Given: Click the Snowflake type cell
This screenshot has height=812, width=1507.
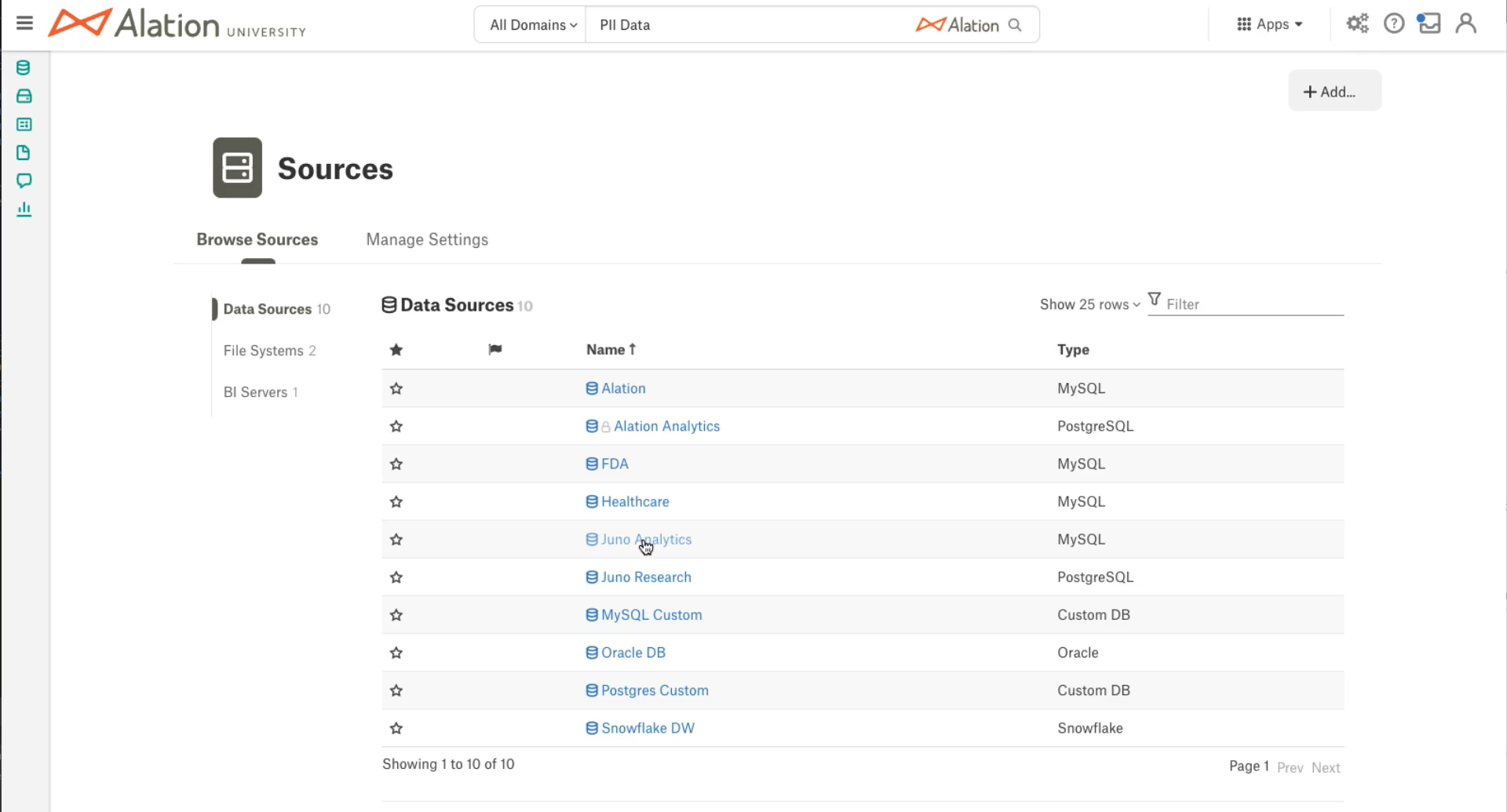Looking at the screenshot, I should 1090,728.
